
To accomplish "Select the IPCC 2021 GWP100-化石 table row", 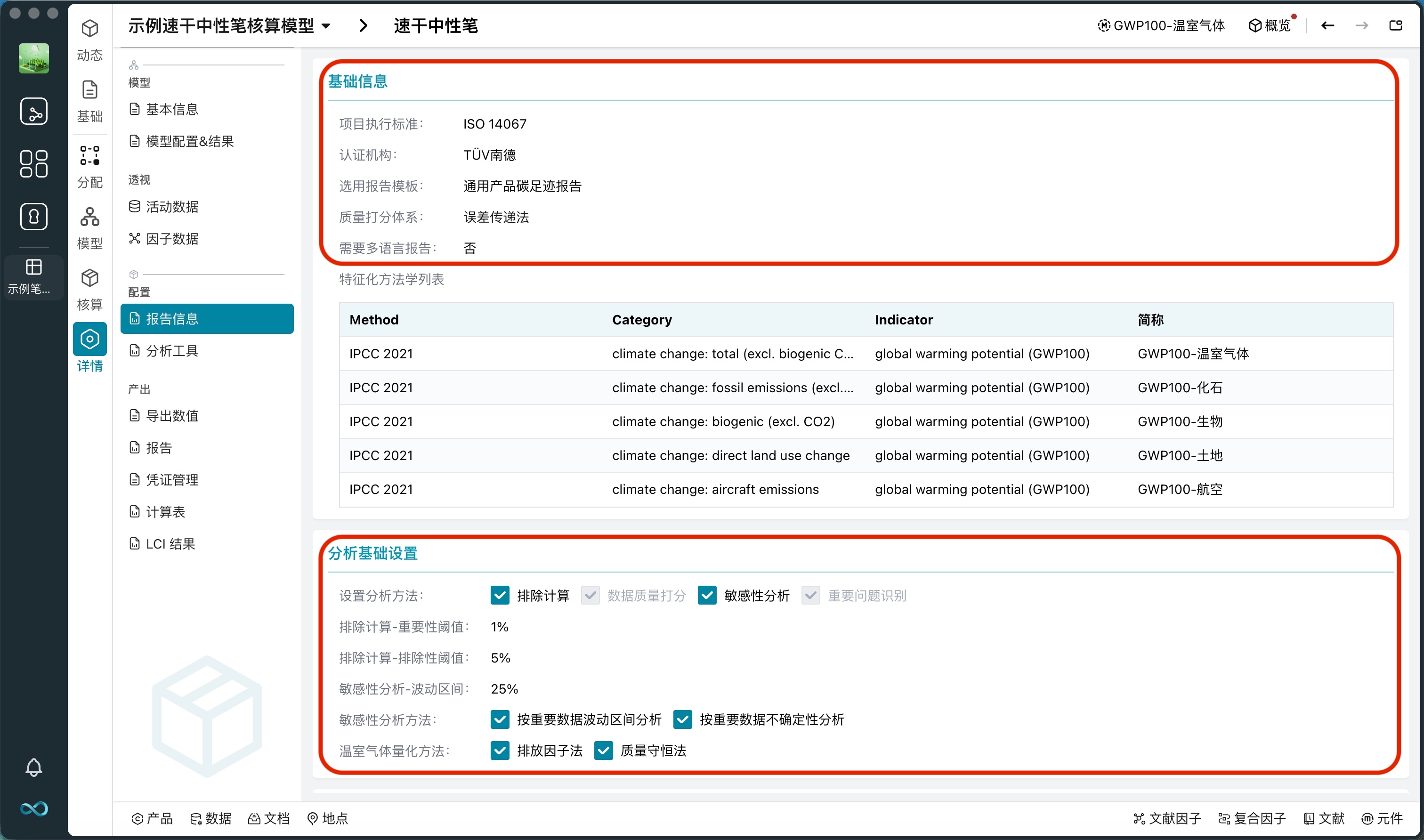I will point(866,388).
